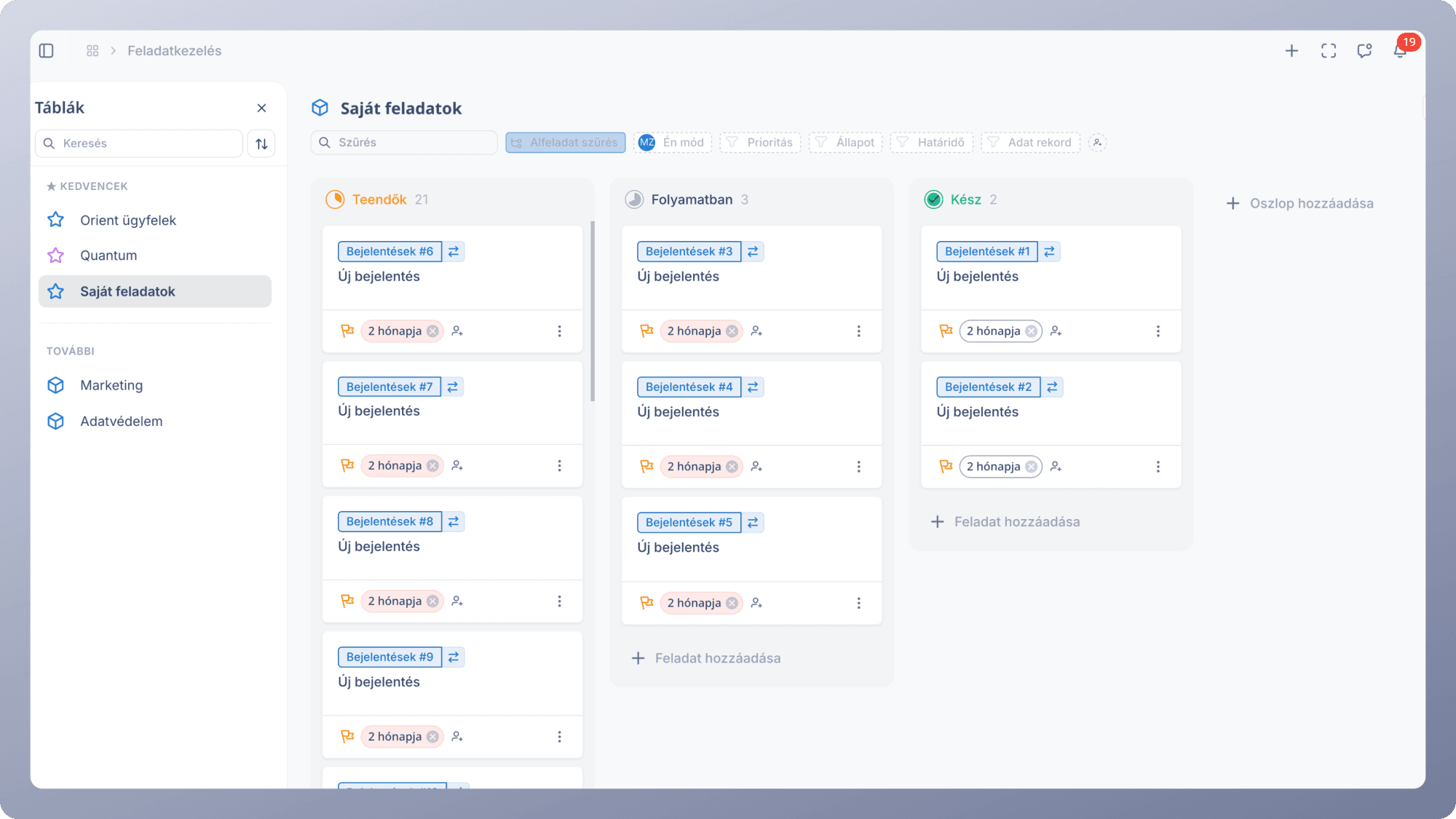Open the chat messages icon
Image resolution: width=1456 pixels, height=819 pixels.
(x=1364, y=51)
